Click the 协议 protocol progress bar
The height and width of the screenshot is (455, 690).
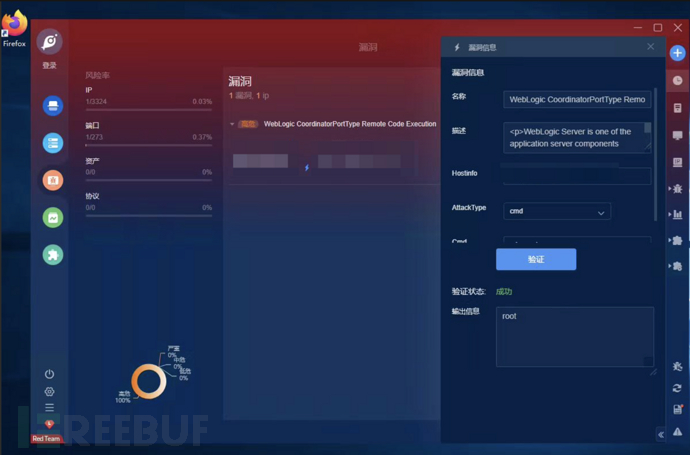[x=149, y=216]
